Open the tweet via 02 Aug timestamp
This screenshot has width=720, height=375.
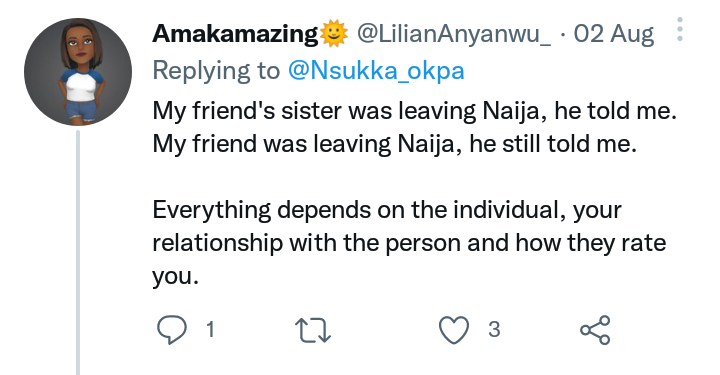(x=613, y=34)
